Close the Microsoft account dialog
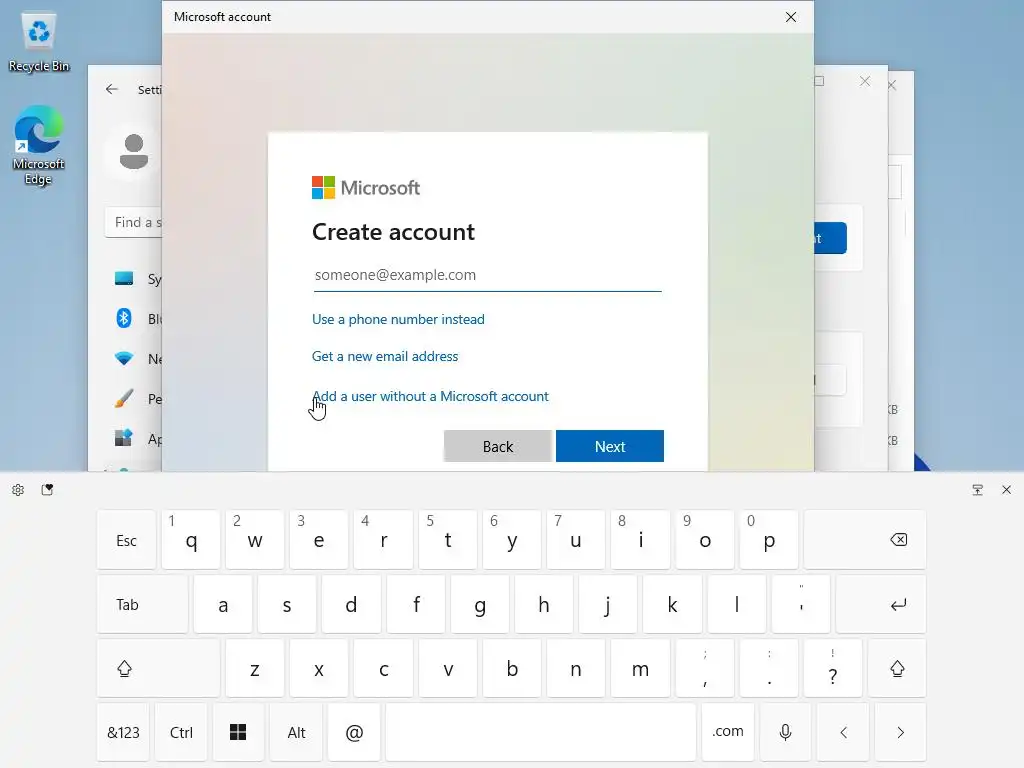1024x768 pixels. coord(791,17)
